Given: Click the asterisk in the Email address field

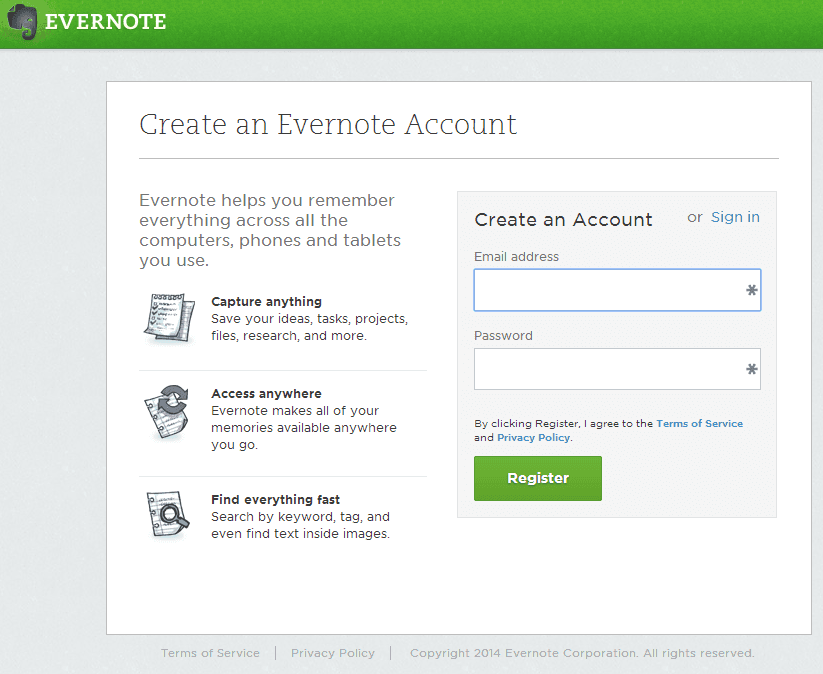Looking at the screenshot, I should point(752,290).
